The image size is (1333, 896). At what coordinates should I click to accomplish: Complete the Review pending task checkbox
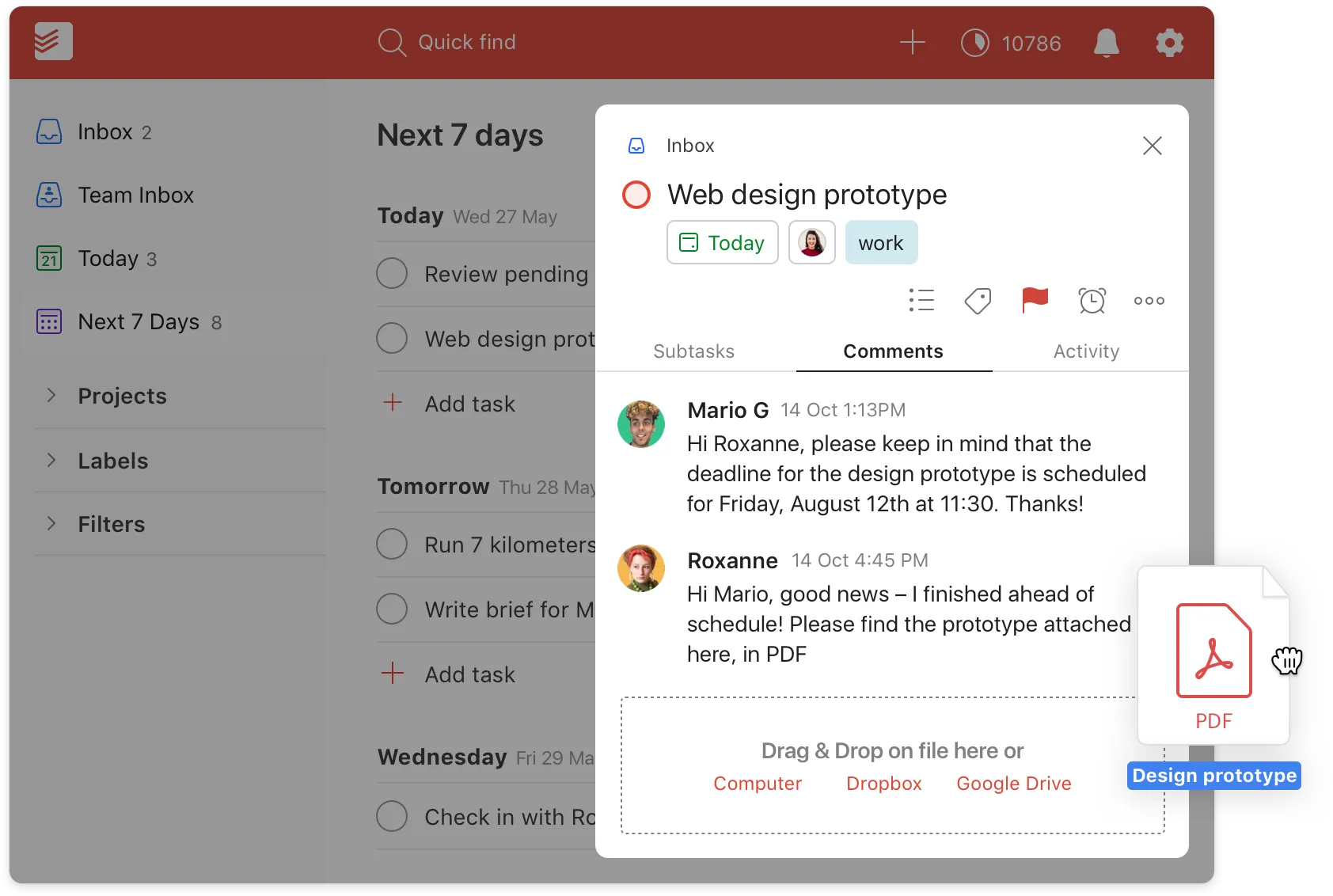coord(392,273)
